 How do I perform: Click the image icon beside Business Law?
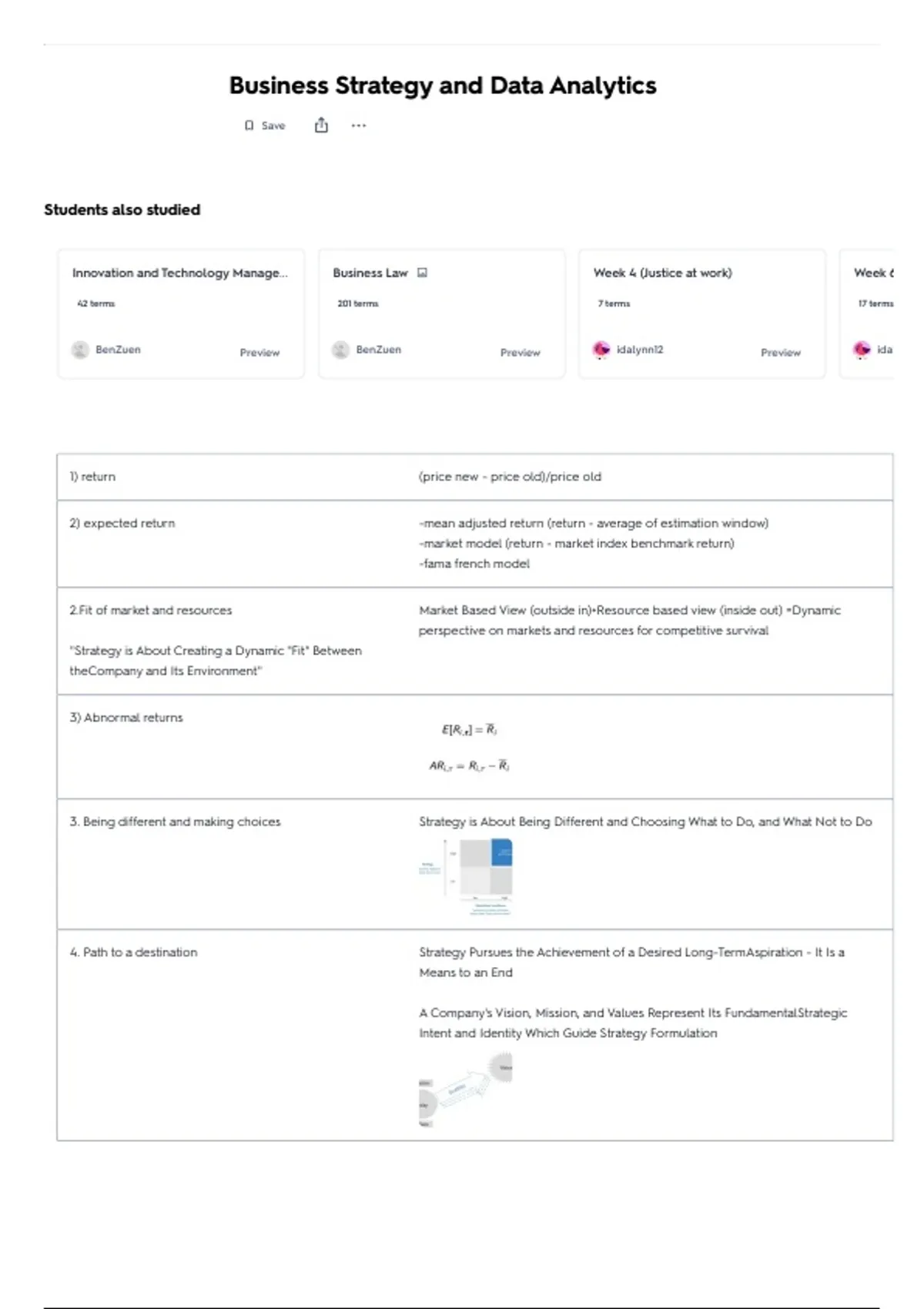tap(422, 273)
